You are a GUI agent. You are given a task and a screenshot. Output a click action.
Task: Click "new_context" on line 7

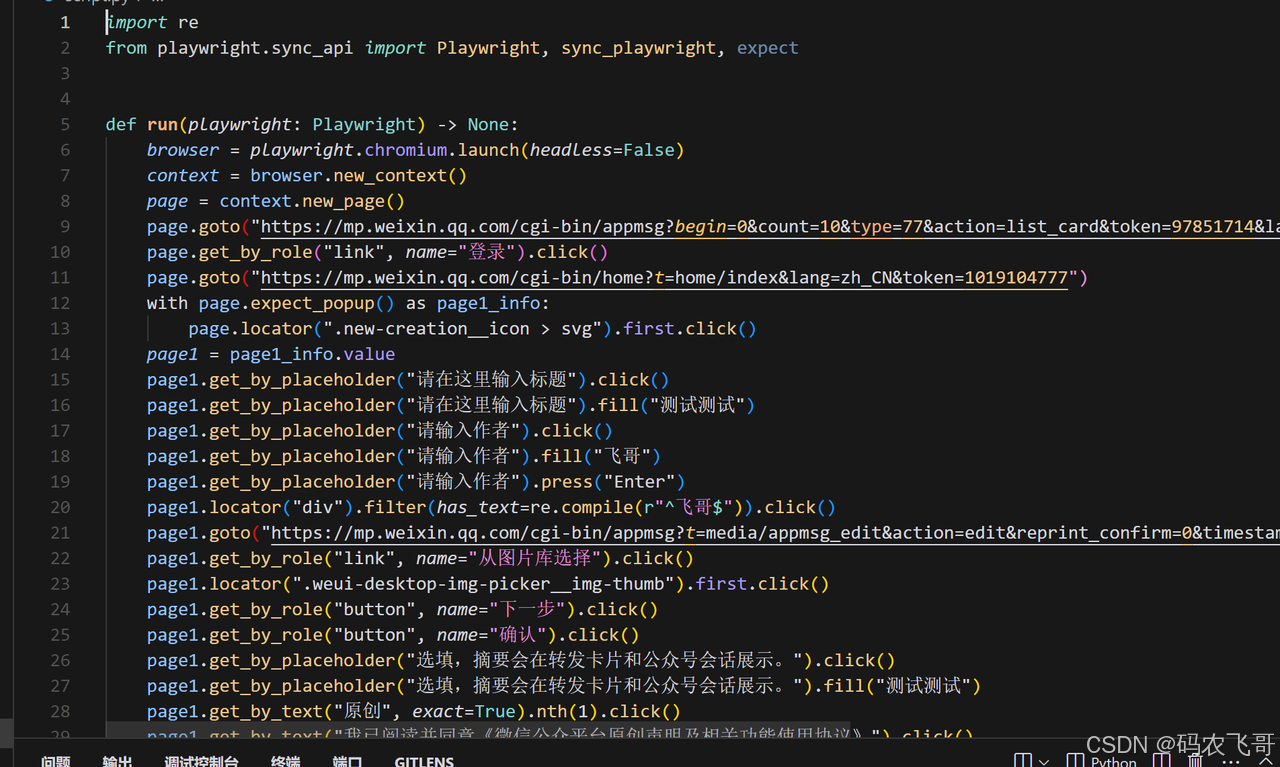pos(391,175)
